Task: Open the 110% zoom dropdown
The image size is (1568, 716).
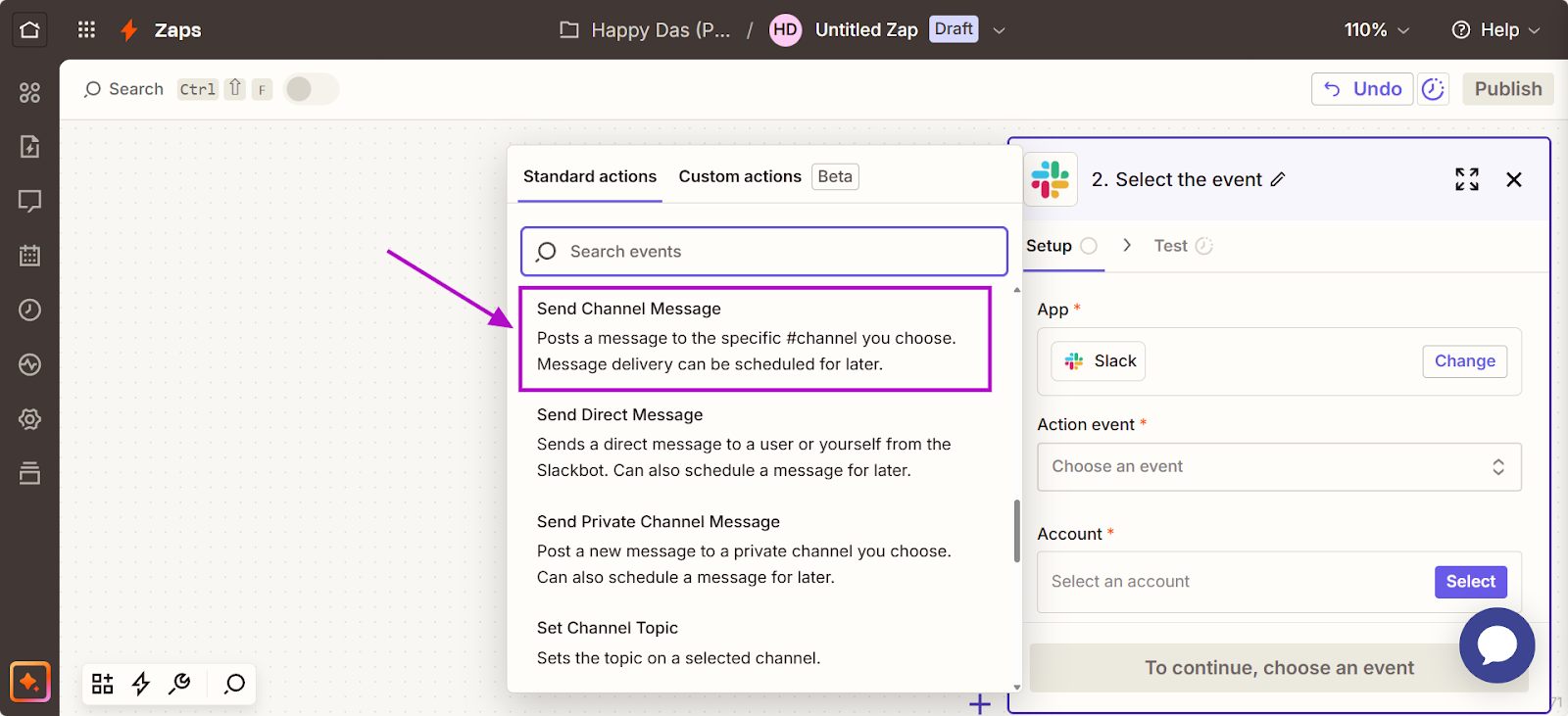Action: (x=1377, y=30)
